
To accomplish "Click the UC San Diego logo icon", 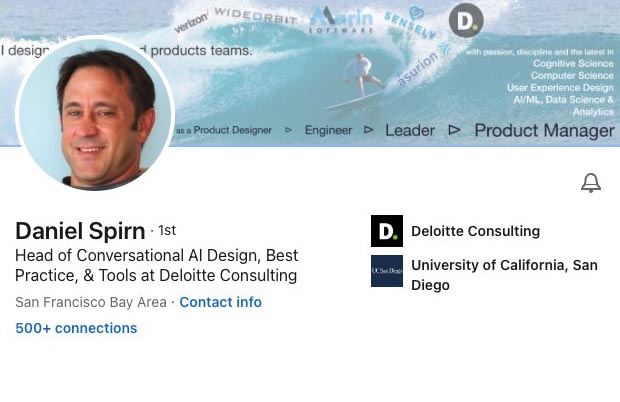I will [x=387, y=271].
